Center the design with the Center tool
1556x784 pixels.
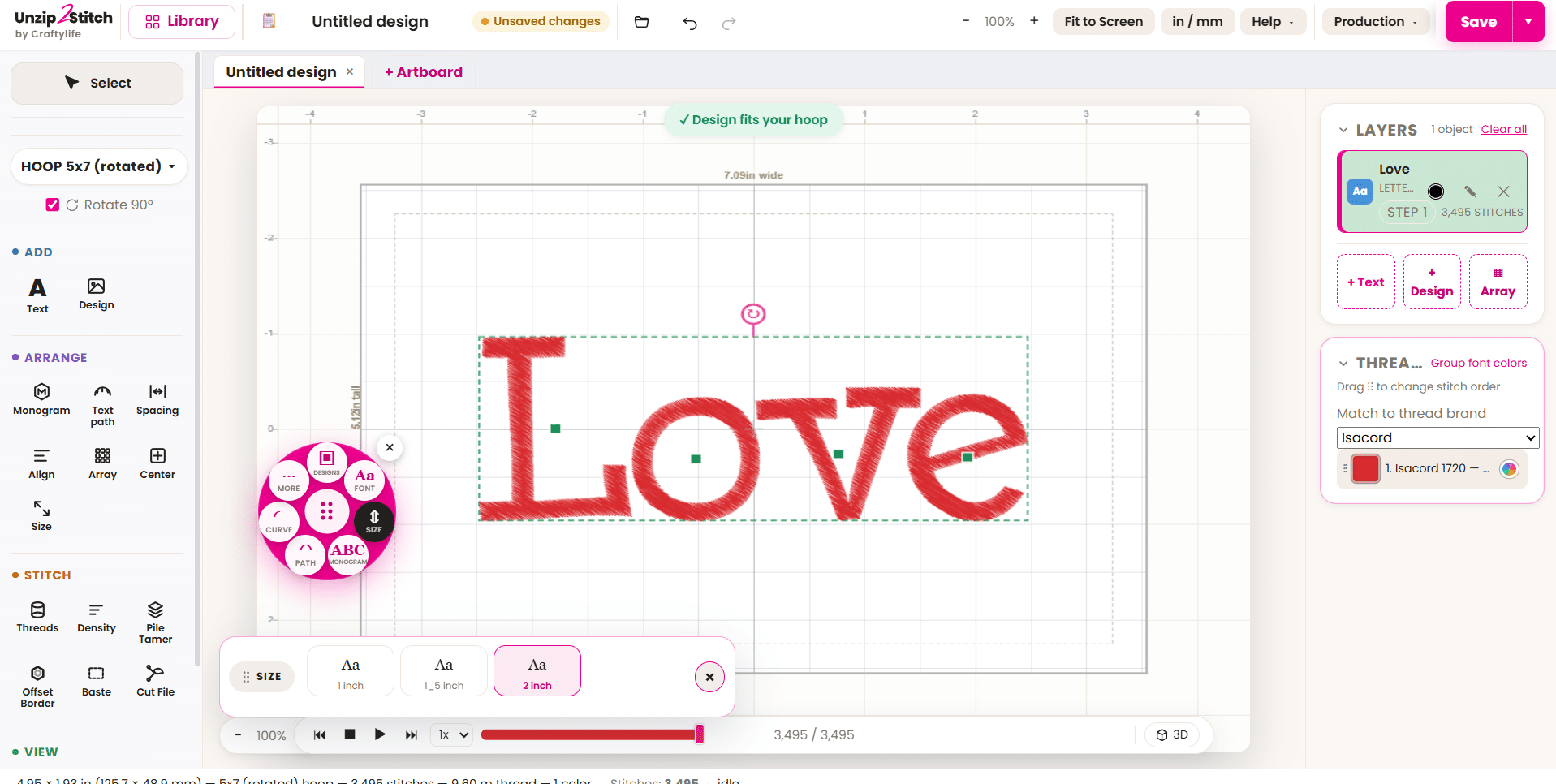click(x=157, y=464)
